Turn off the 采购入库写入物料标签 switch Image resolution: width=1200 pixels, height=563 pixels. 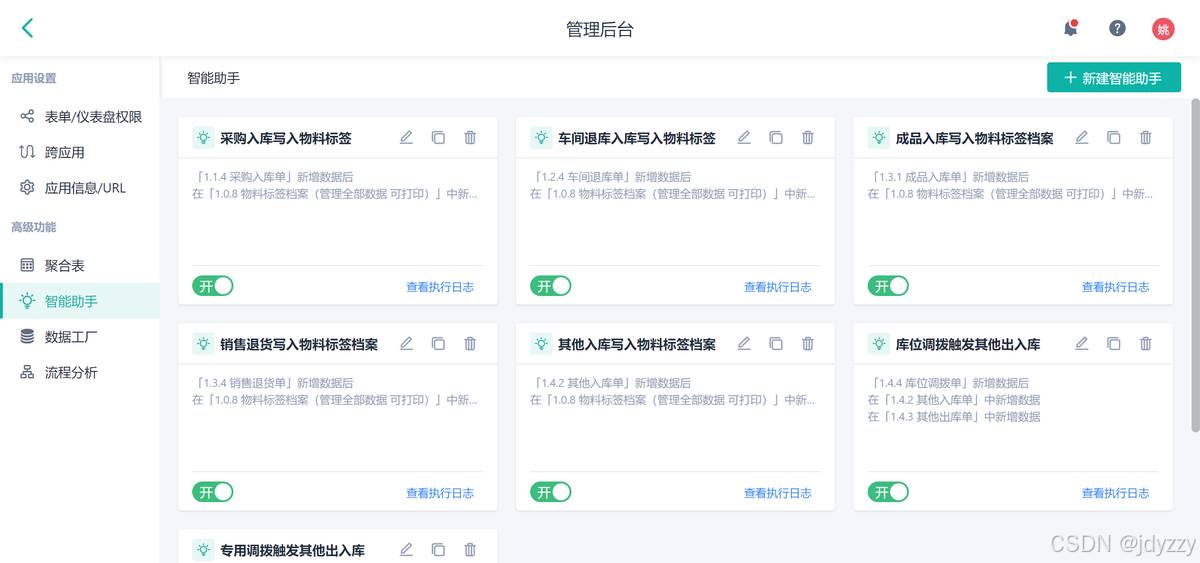(x=213, y=286)
